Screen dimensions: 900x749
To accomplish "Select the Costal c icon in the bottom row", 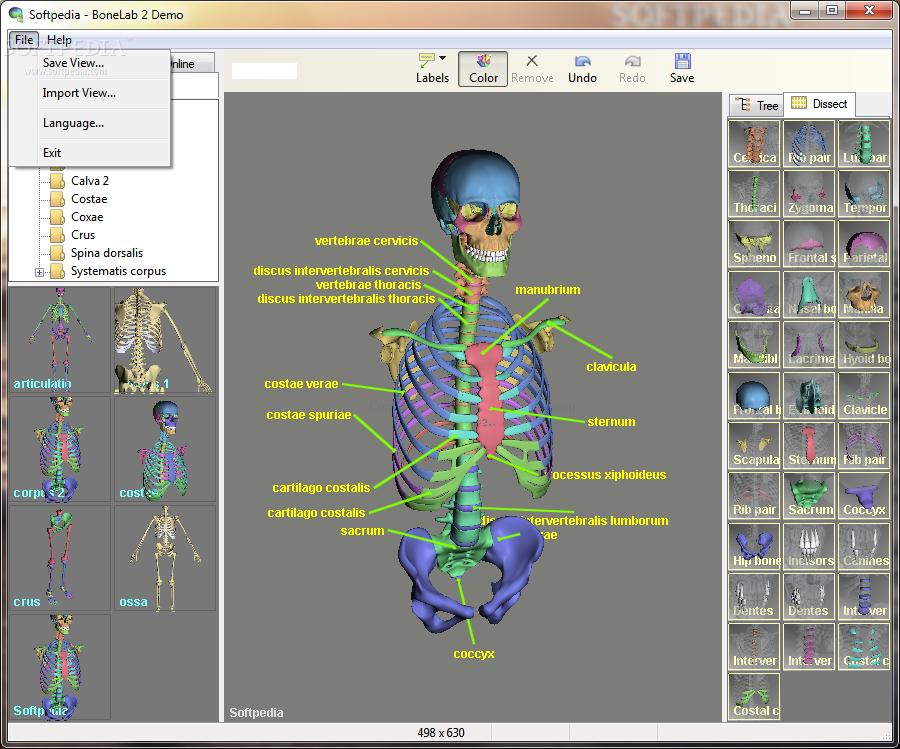I will 754,696.
